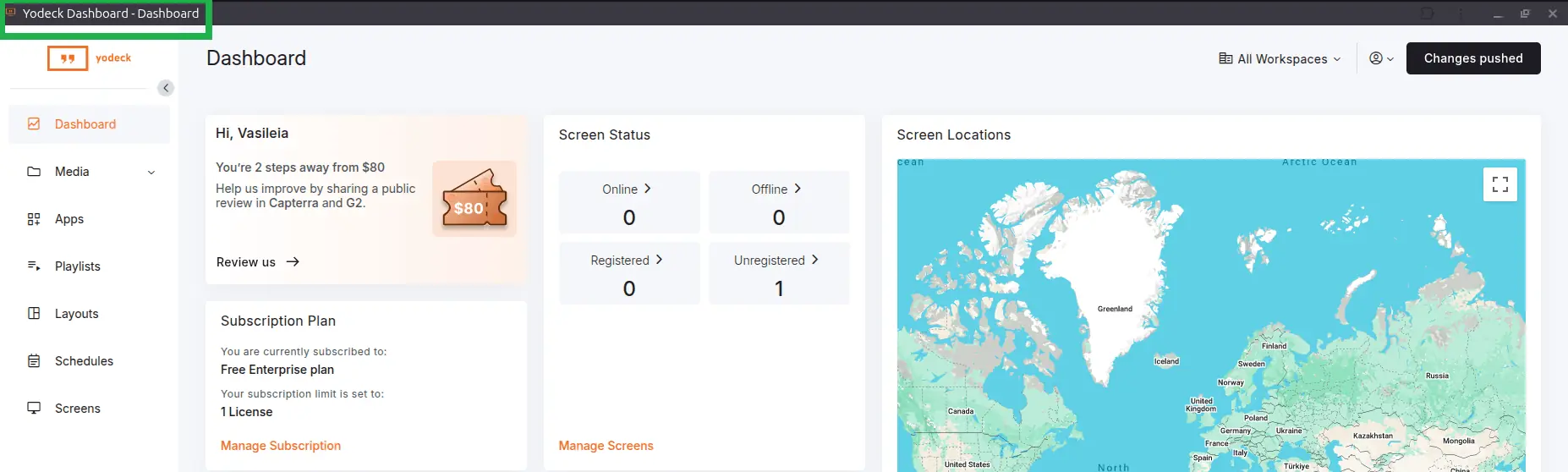Click Greenland on the Screen Locations map
The image size is (1568, 472).
click(x=1115, y=309)
